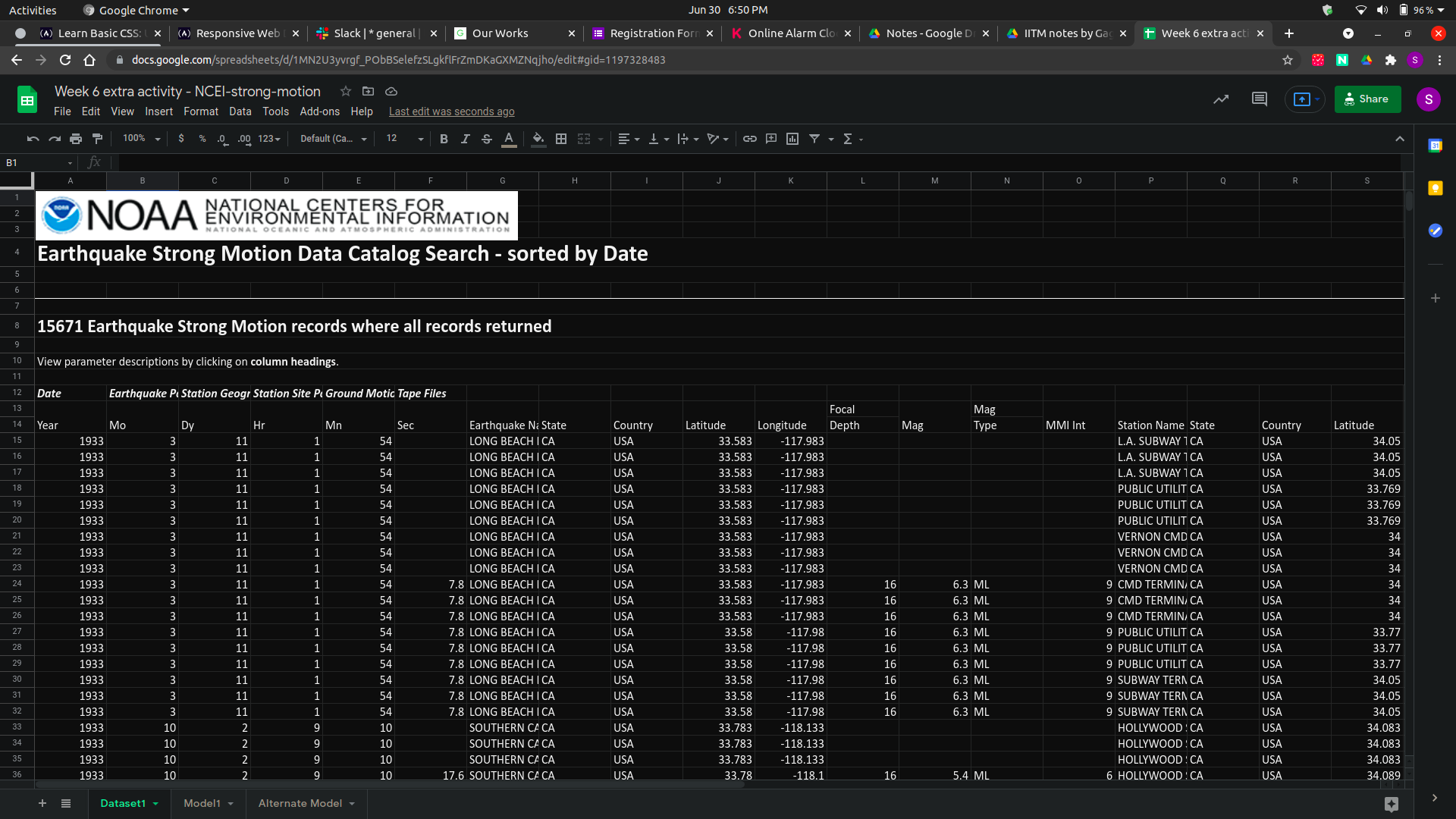Open the fill color picker
1456x819 pixels.
(x=538, y=139)
